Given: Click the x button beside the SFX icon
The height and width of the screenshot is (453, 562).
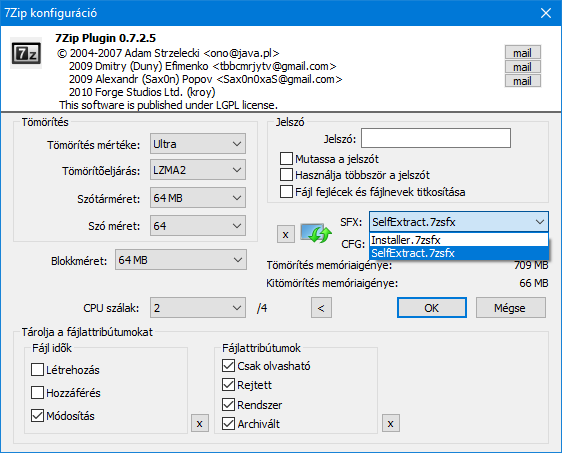Looking at the screenshot, I should [x=286, y=234].
